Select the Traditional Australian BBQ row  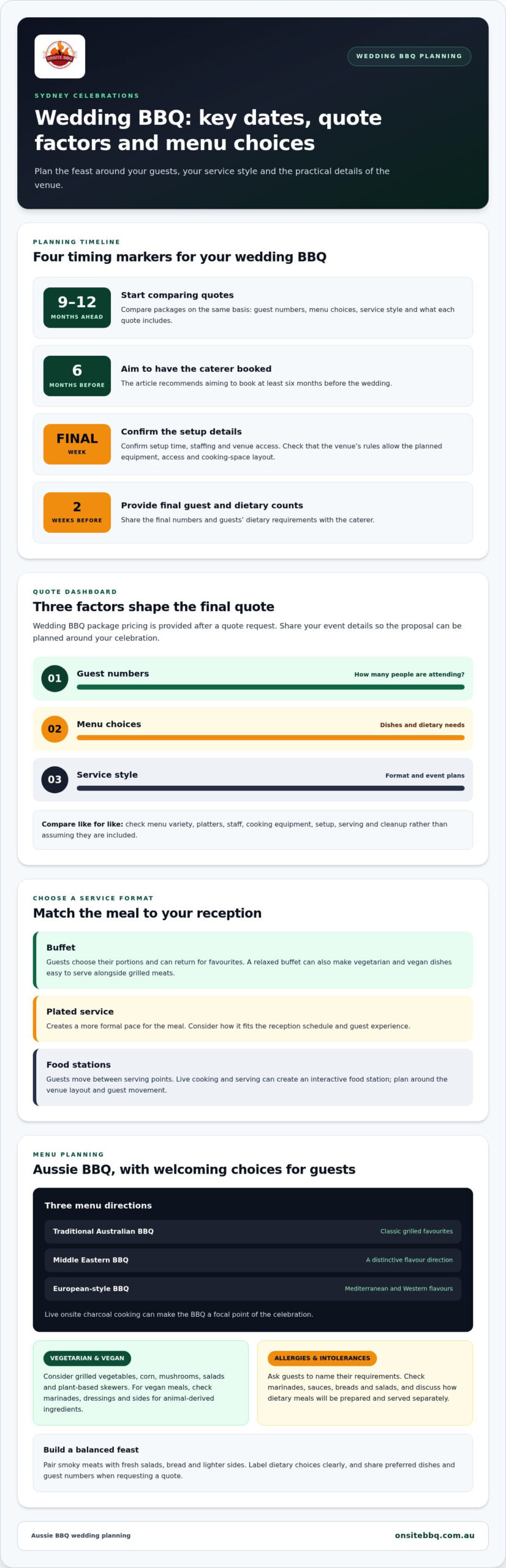[x=253, y=1231]
